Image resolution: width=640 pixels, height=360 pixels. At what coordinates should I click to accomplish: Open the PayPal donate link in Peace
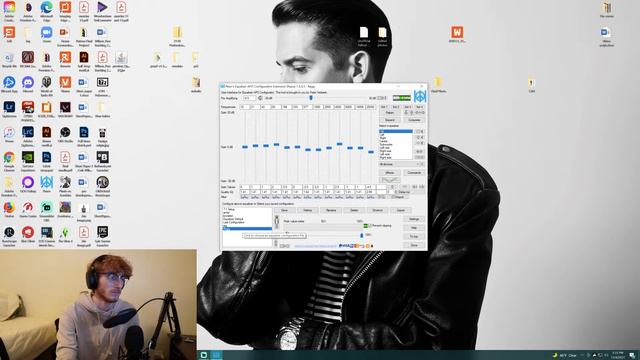point(356,246)
